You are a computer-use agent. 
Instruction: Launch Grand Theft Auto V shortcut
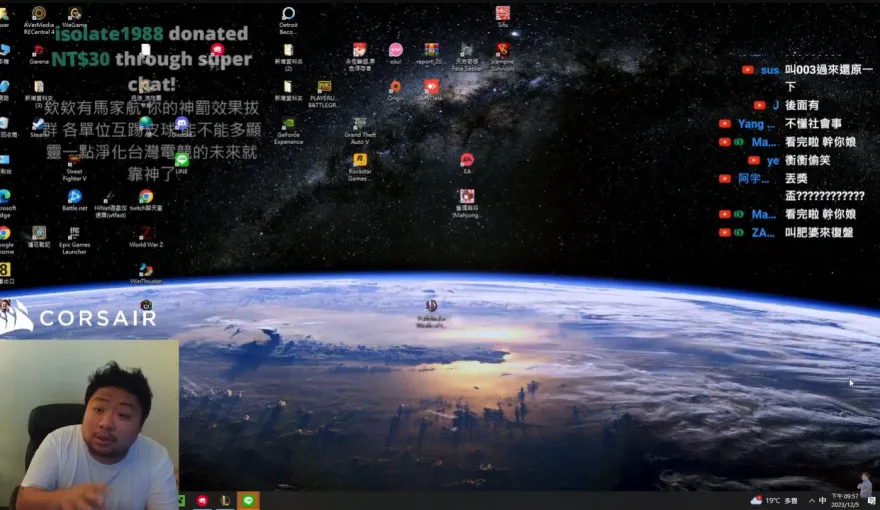[x=360, y=125]
